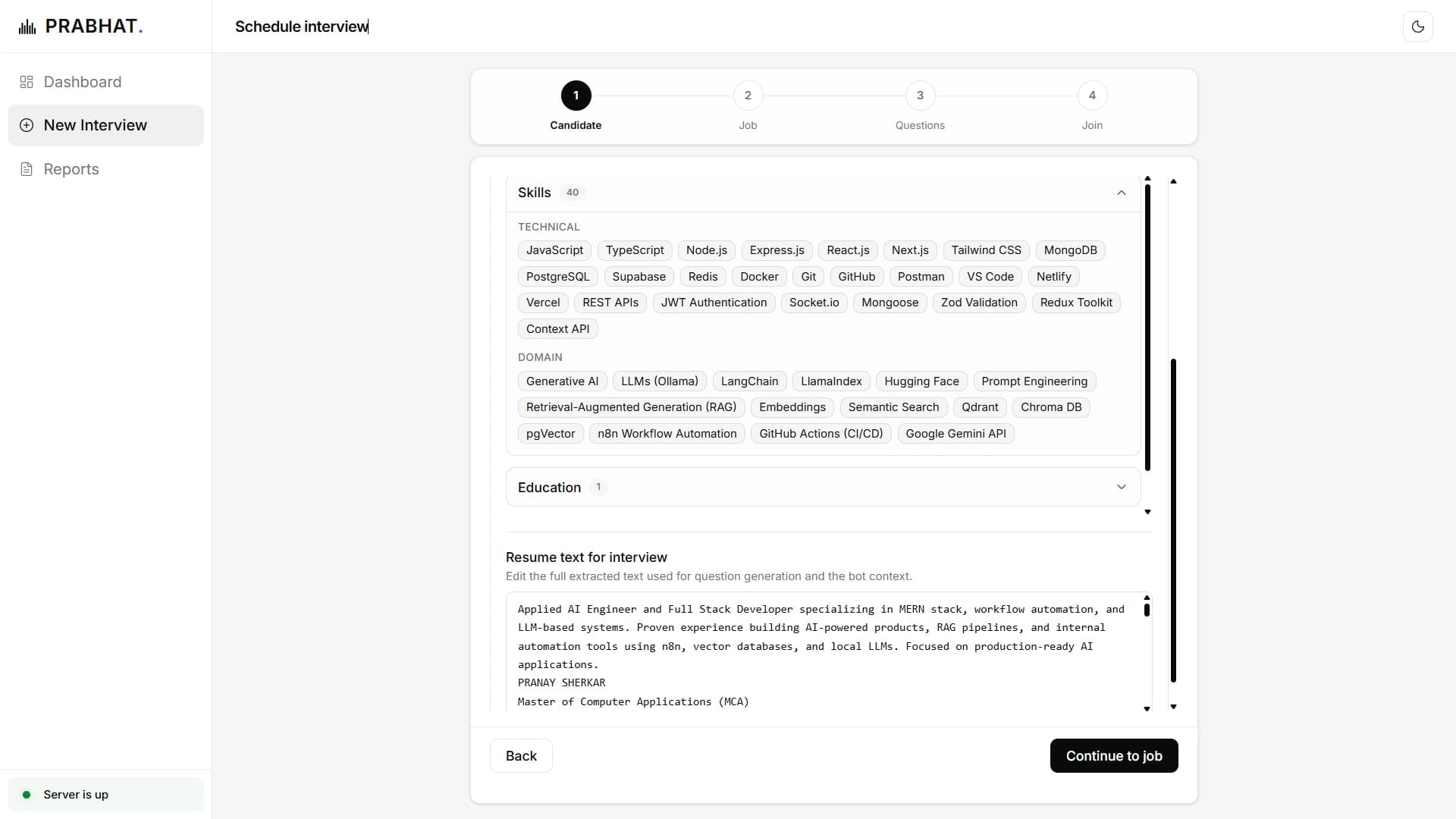1456x819 pixels.
Task: Click the VS Code skill tag
Action: (x=990, y=277)
